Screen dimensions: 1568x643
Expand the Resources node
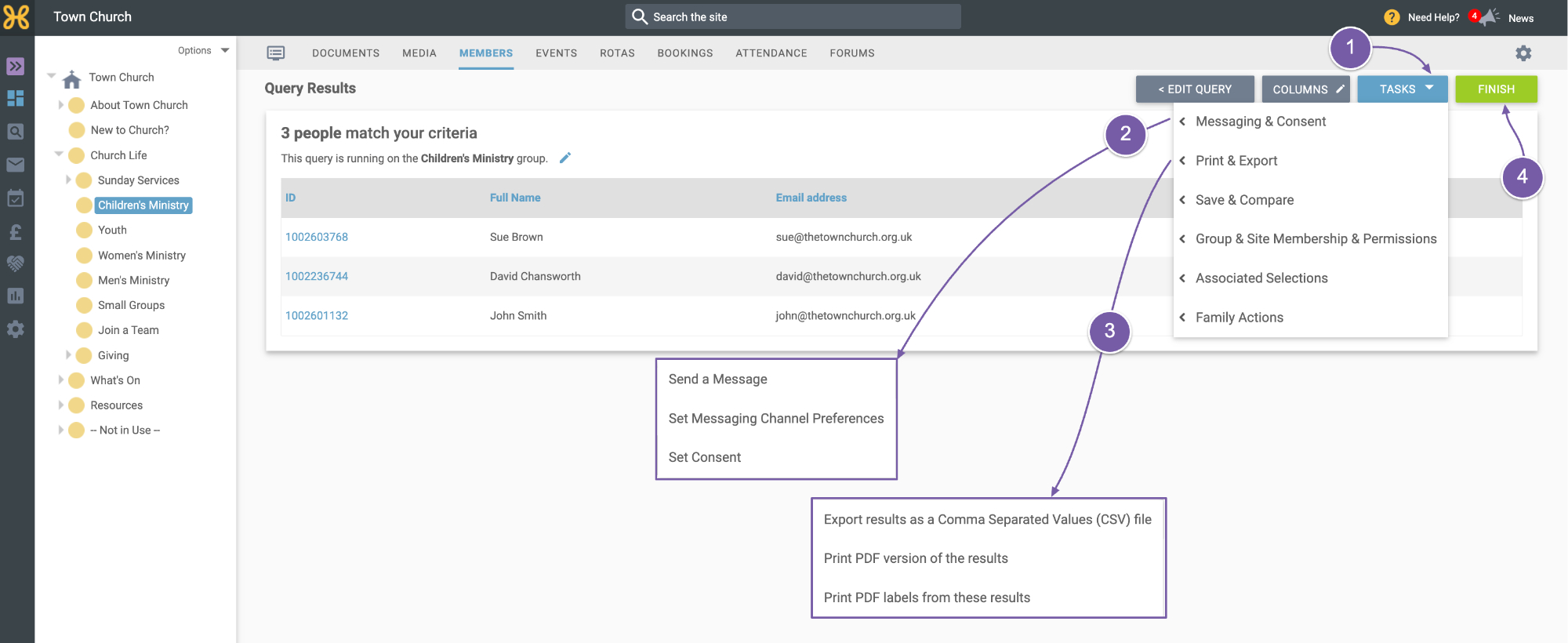[x=60, y=405]
